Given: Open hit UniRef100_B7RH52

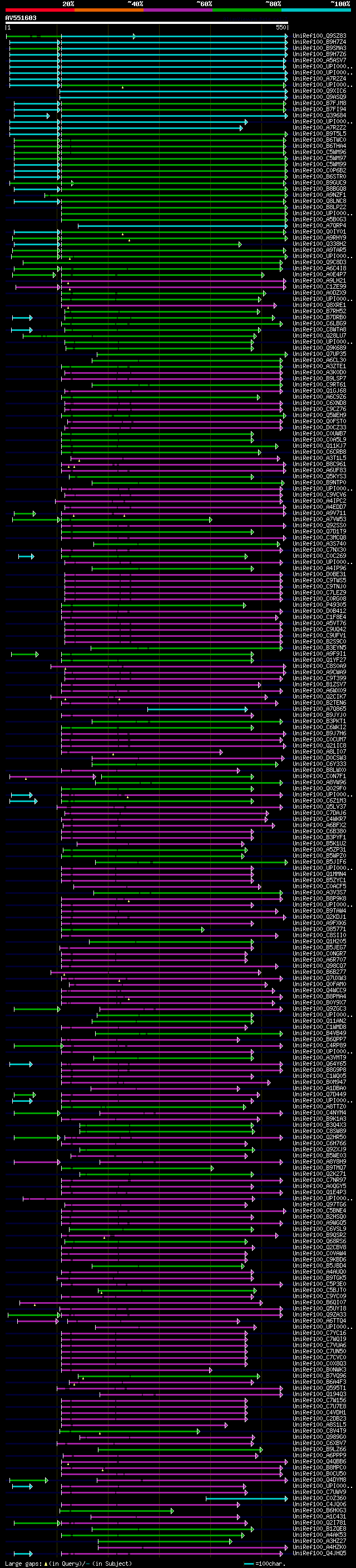Looking at the screenshot, I should (x=319, y=311).
